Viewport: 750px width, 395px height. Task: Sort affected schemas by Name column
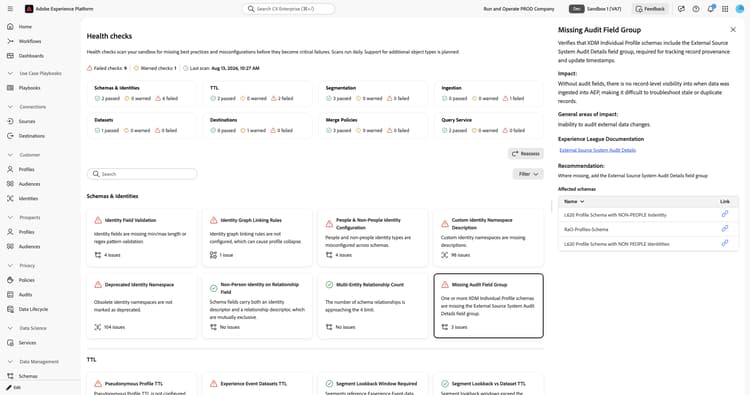(574, 202)
